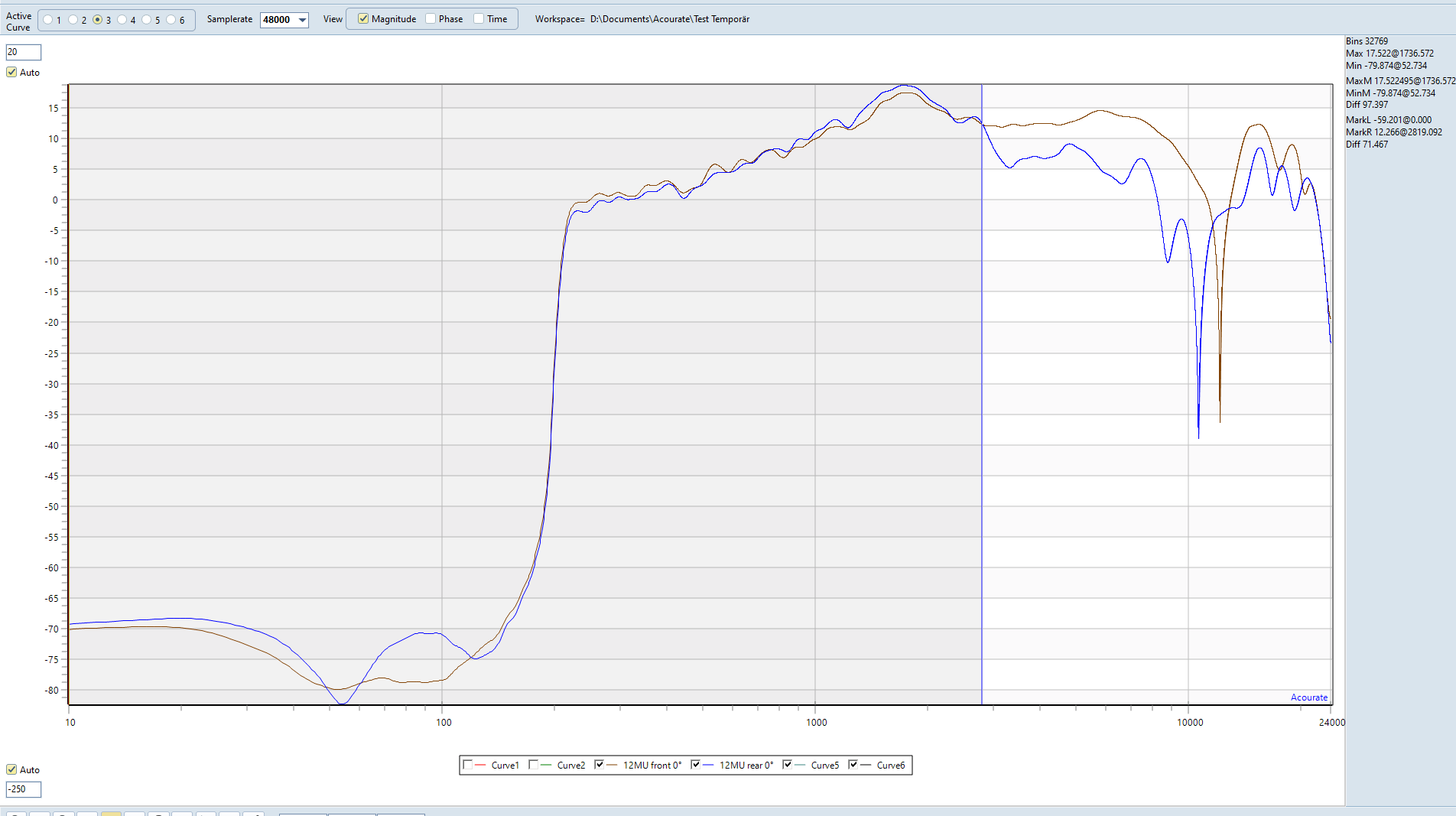Viewport: 1456px width, 816px height.
Task: Show Curve2 via its legend checkbox
Action: click(x=533, y=765)
